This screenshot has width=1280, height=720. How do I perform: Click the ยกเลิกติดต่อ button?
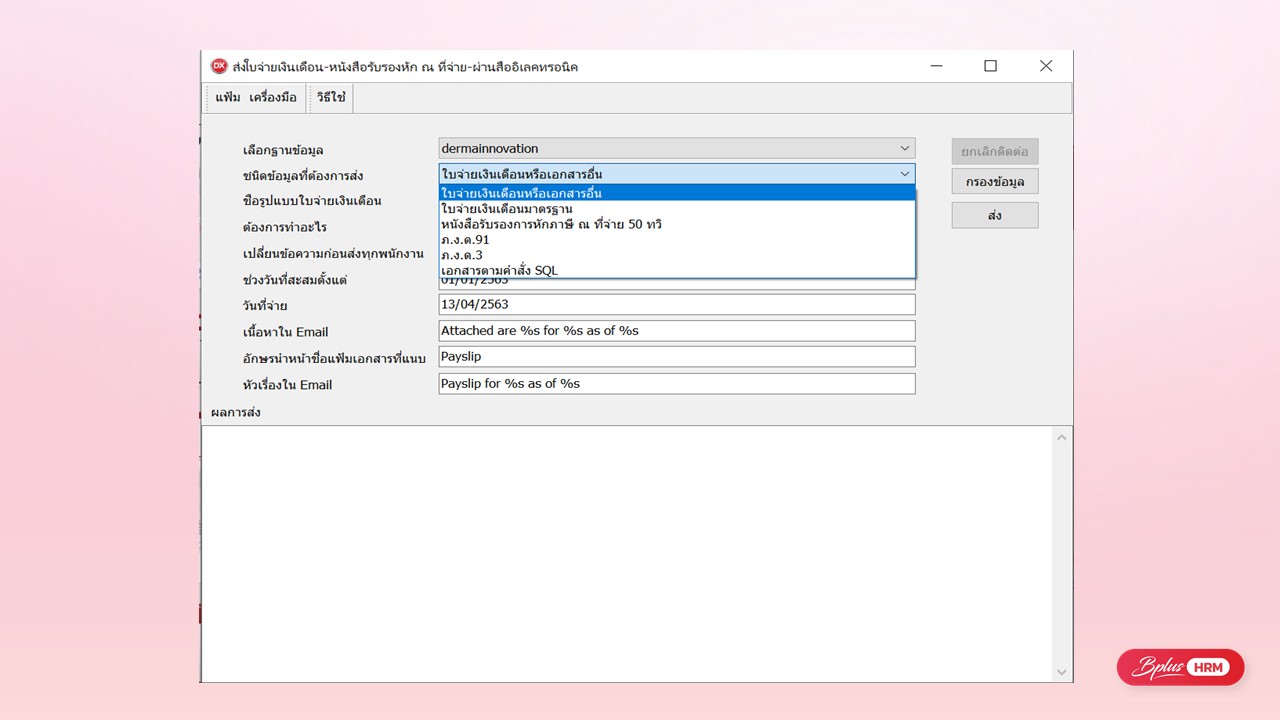coord(995,152)
